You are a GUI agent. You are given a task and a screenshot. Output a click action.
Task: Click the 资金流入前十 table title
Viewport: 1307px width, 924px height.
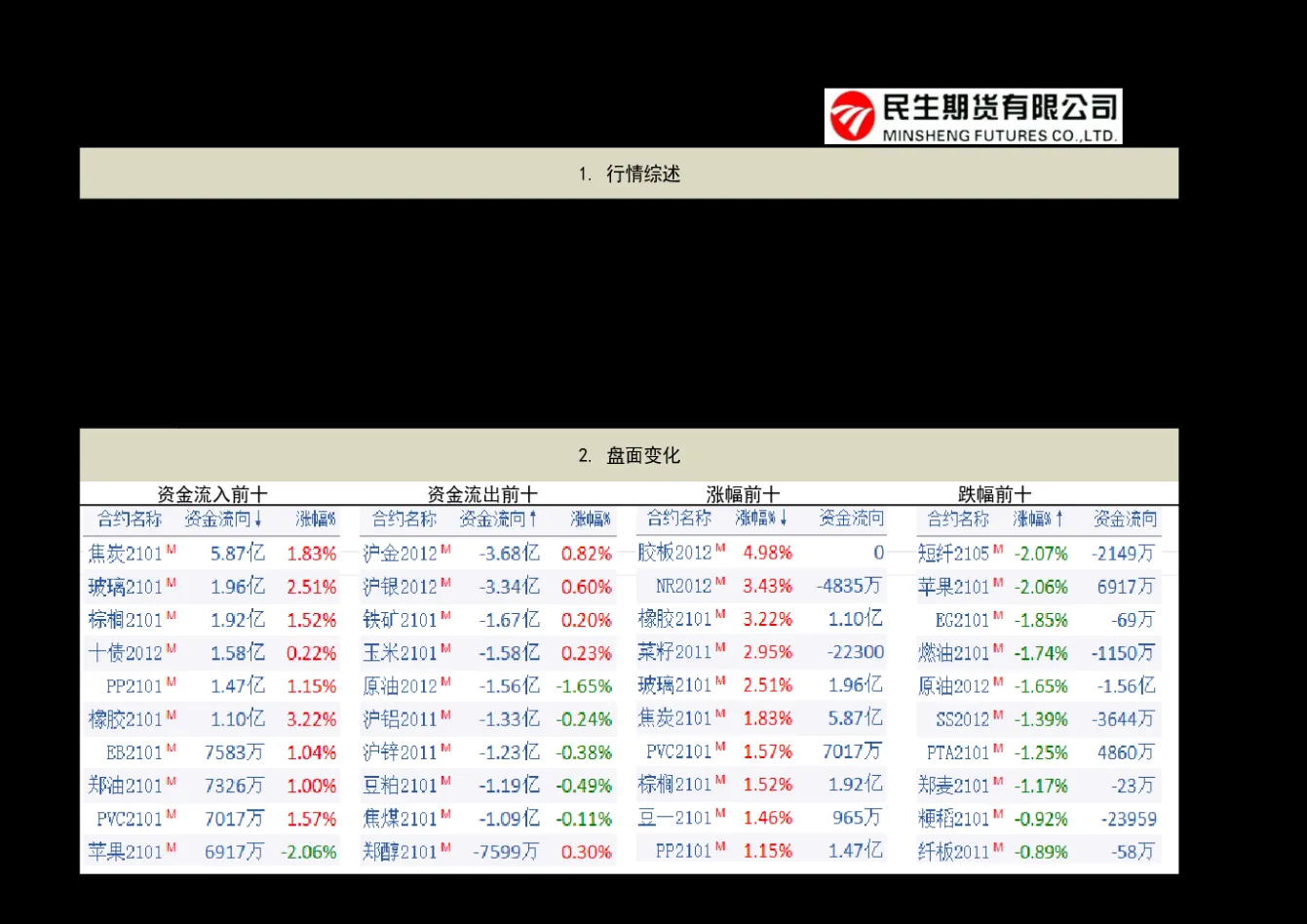click(x=212, y=494)
